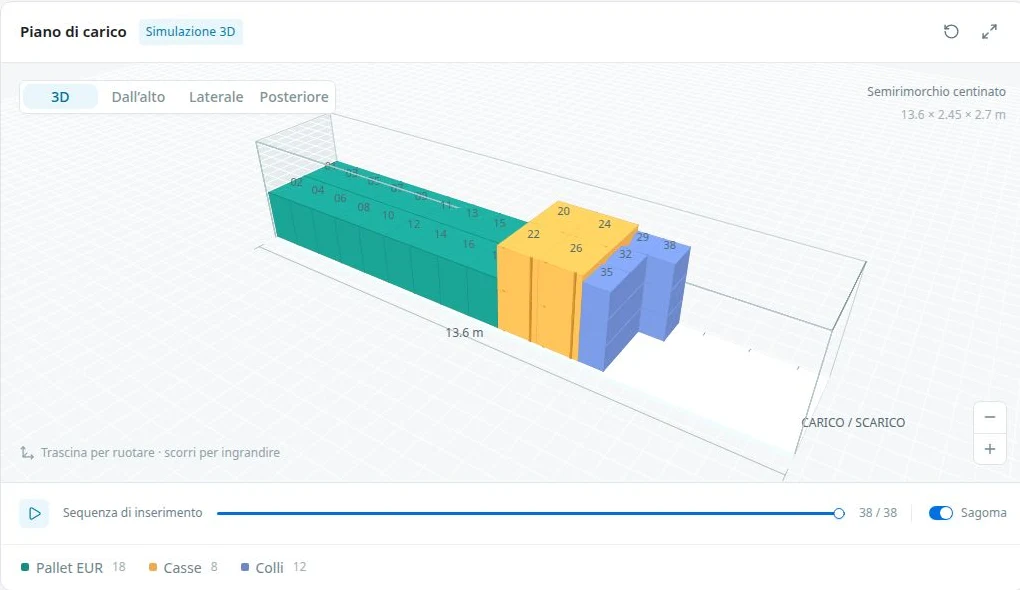Image resolution: width=1020 pixels, height=590 pixels.
Task: Toggle the Sagoma switch
Action: pyautogui.click(x=941, y=513)
